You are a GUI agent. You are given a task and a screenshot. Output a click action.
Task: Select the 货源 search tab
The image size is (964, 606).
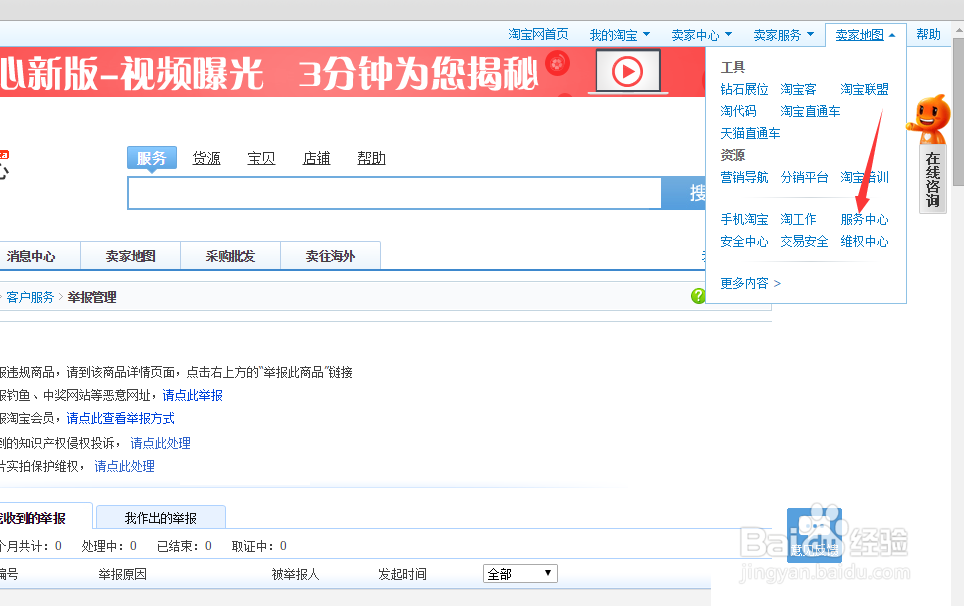click(207, 158)
